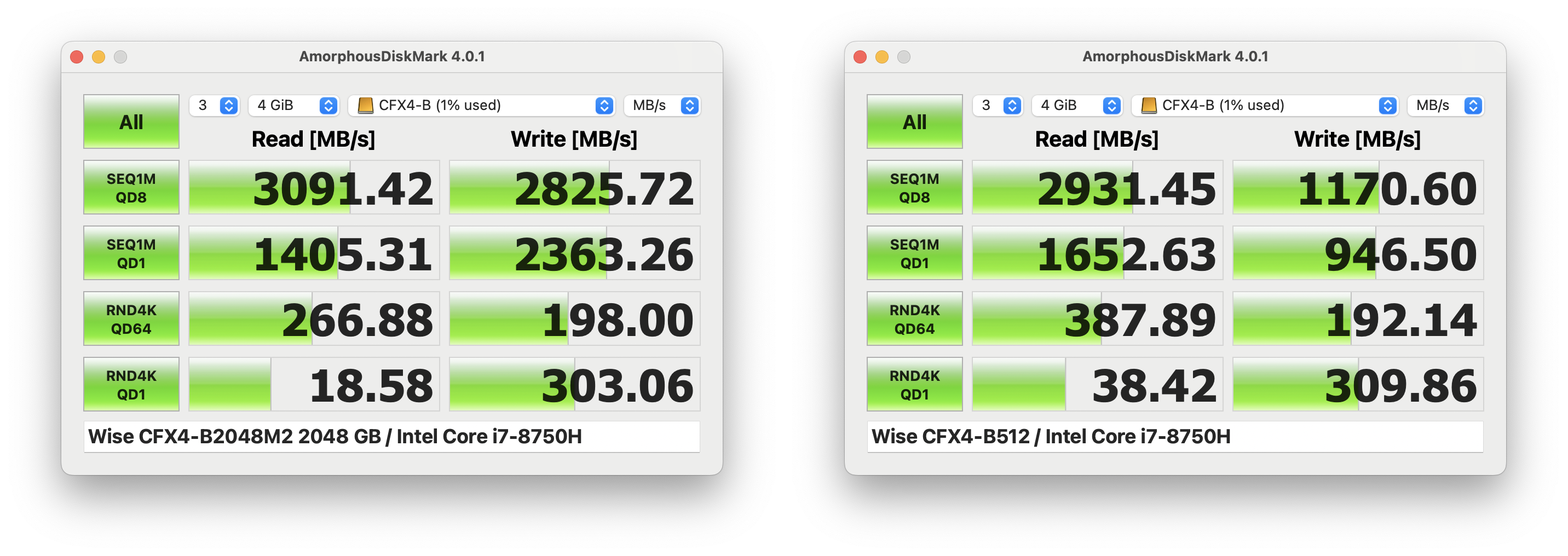Click the 303.06 write result
This screenshot has width=1568, height=556.
click(x=575, y=385)
